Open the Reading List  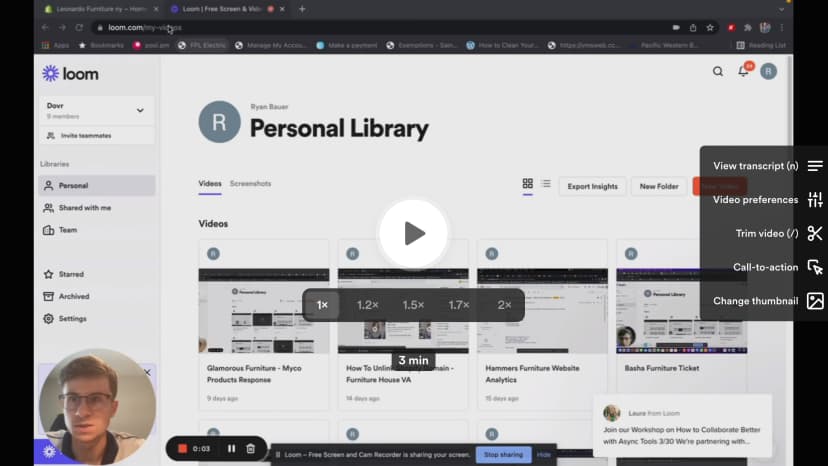[761, 45]
